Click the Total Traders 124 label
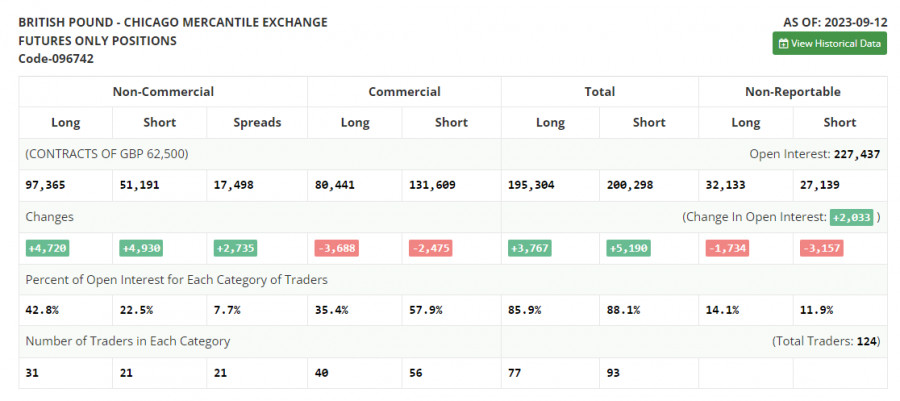Viewport: 900px width, 401px height. pos(826,341)
